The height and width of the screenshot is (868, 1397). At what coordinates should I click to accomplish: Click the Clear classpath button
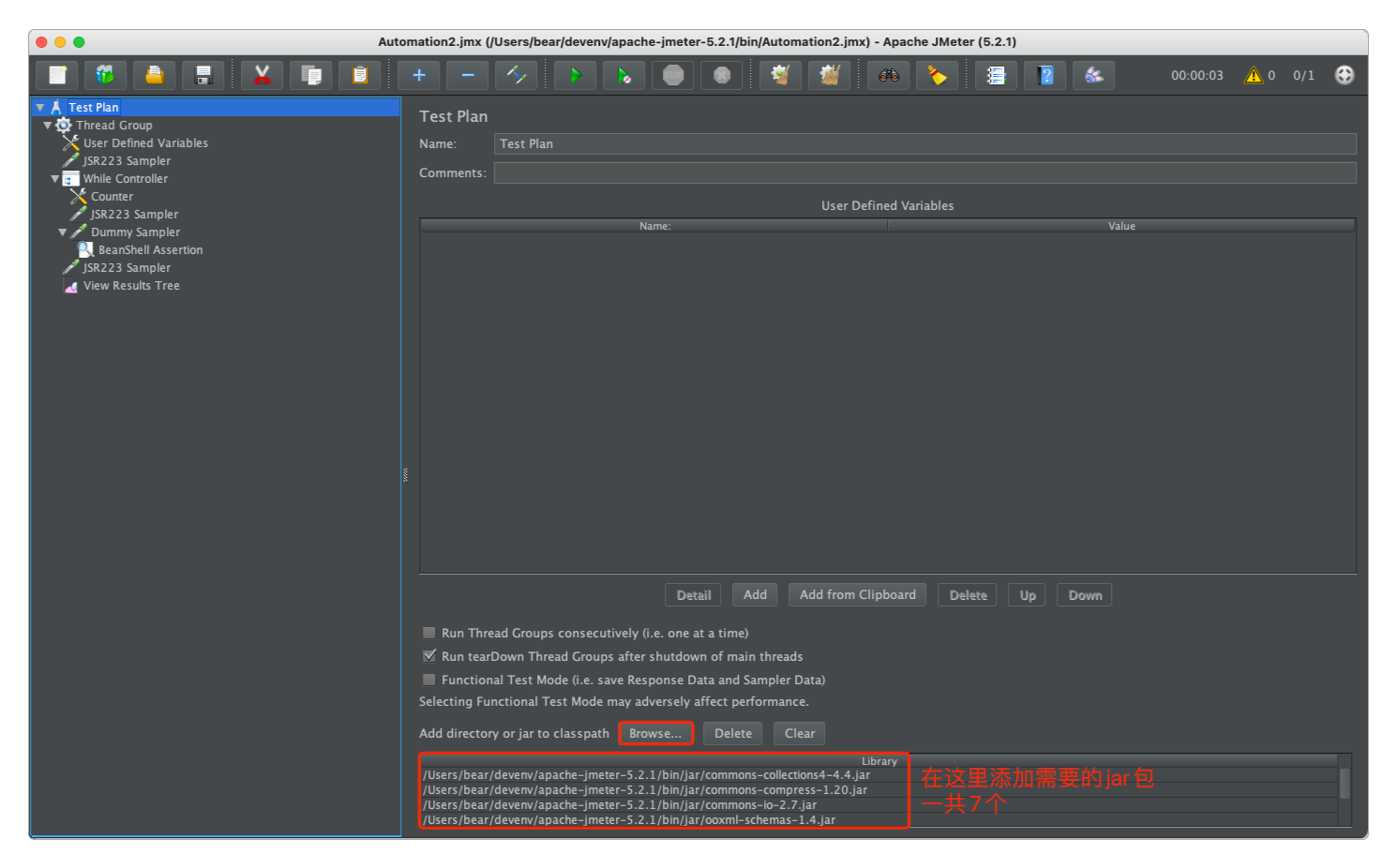[x=800, y=733]
